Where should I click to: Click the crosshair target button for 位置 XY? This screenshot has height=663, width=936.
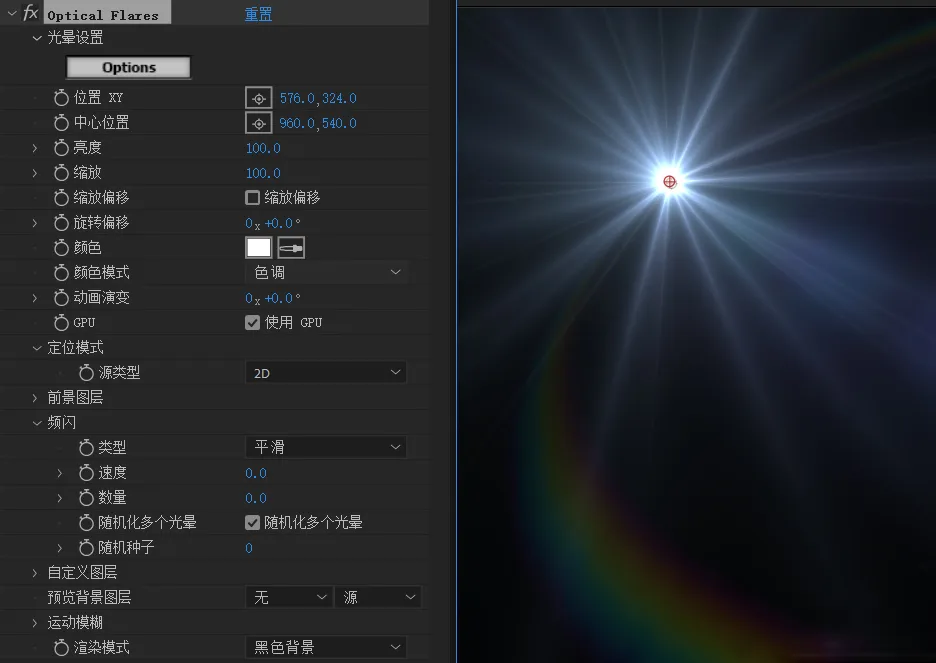click(259, 98)
